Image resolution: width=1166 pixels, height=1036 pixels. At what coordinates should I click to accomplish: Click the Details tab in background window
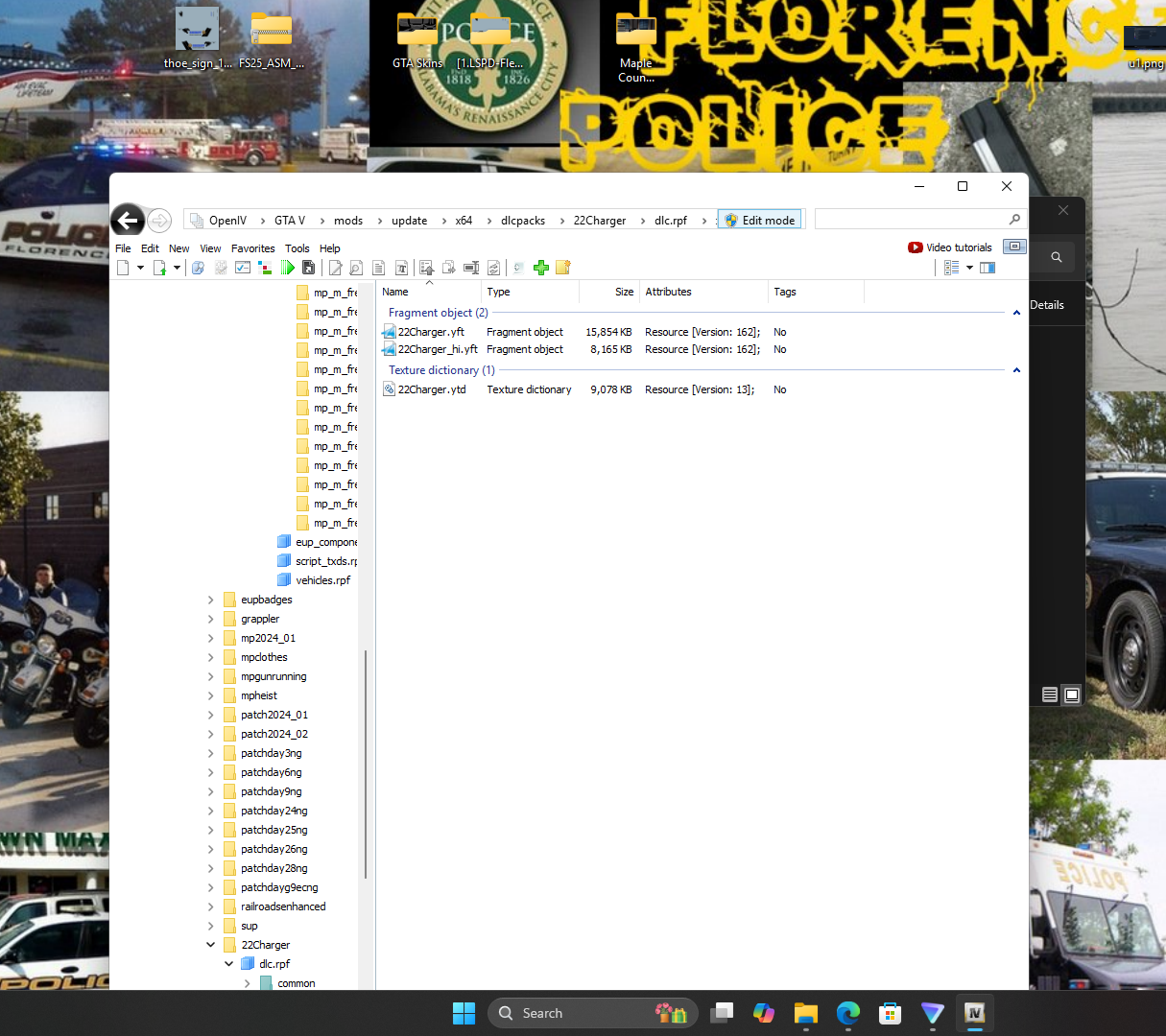pyautogui.click(x=1047, y=305)
